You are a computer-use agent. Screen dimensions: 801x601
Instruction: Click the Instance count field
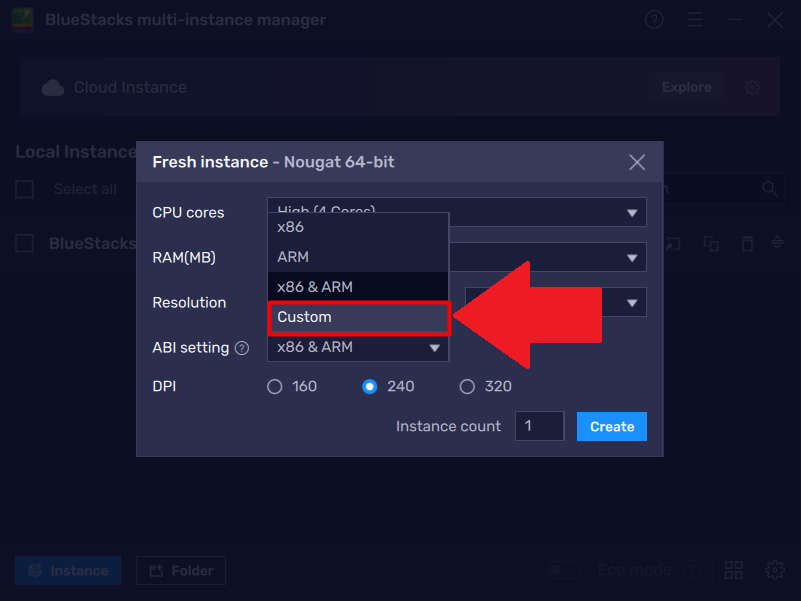[x=539, y=426]
